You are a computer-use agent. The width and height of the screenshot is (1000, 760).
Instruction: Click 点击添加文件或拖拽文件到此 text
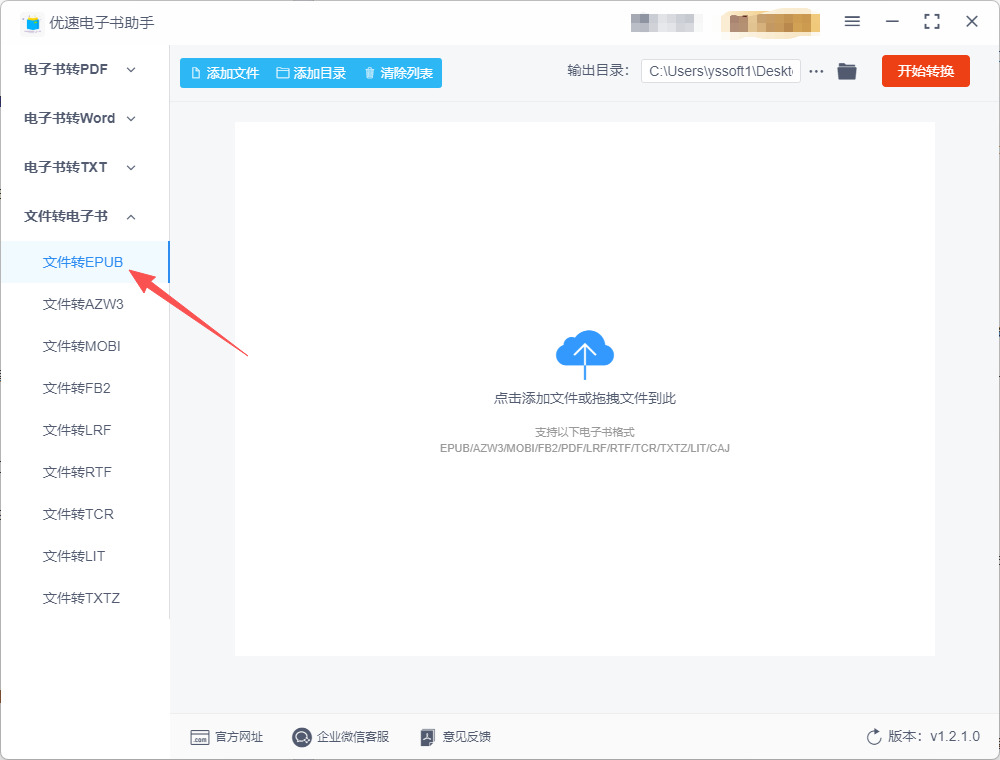(x=585, y=398)
